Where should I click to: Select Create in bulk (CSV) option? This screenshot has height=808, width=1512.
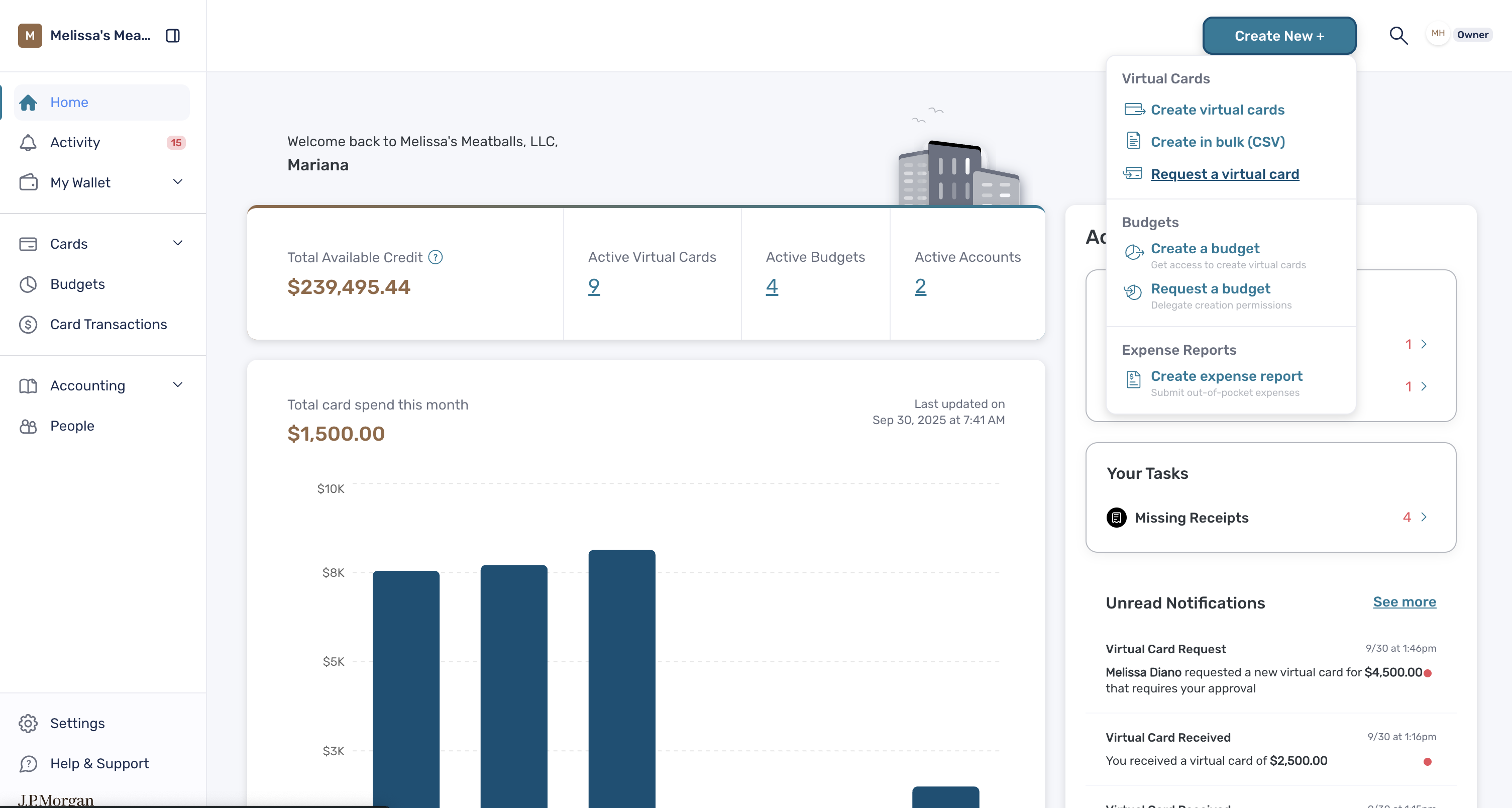click(x=1217, y=142)
